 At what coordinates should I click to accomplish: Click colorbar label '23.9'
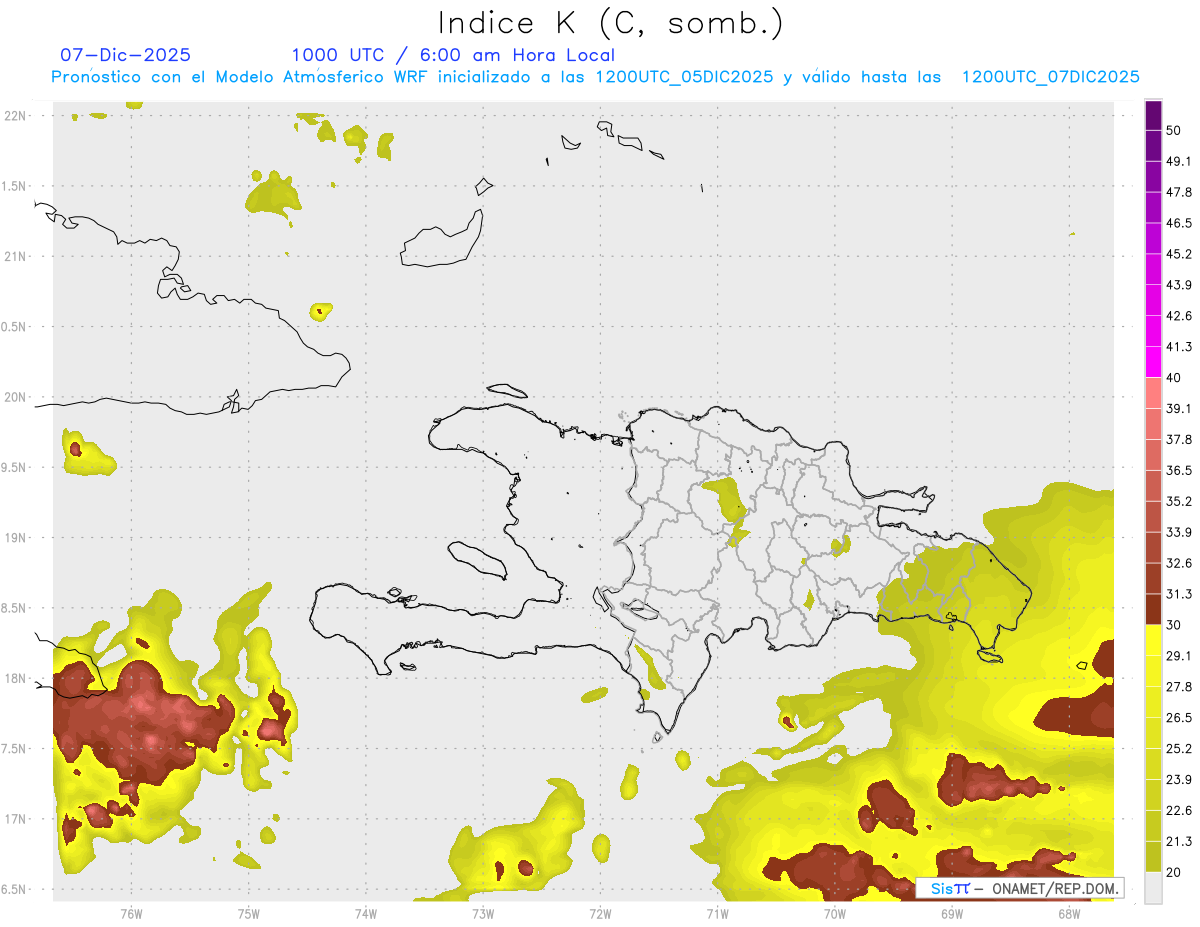[x=1179, y=780]
